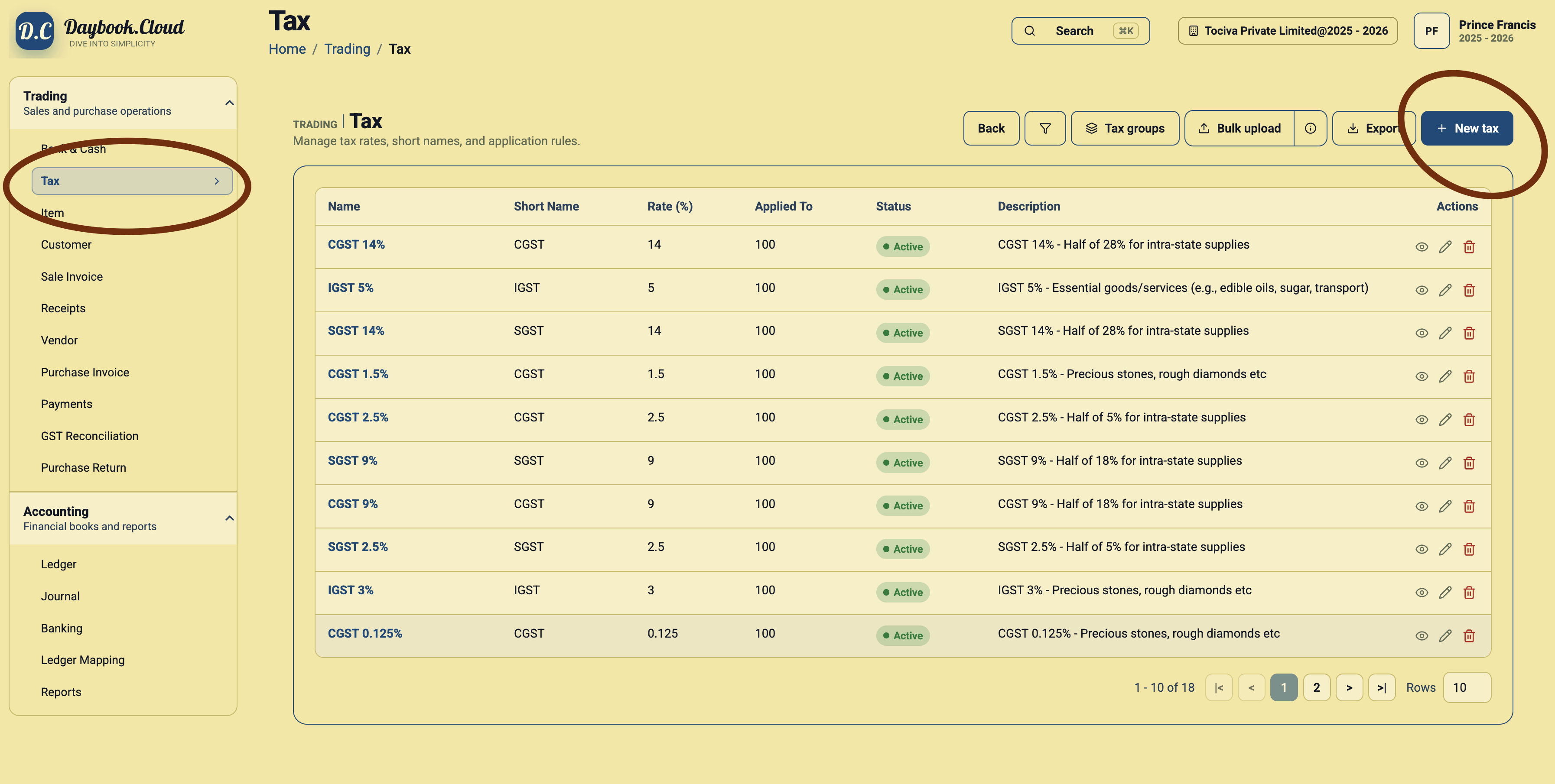Click the Bulk upload info icon
Viewport: 1555px width, 784px height.
tap(1310, 128)
